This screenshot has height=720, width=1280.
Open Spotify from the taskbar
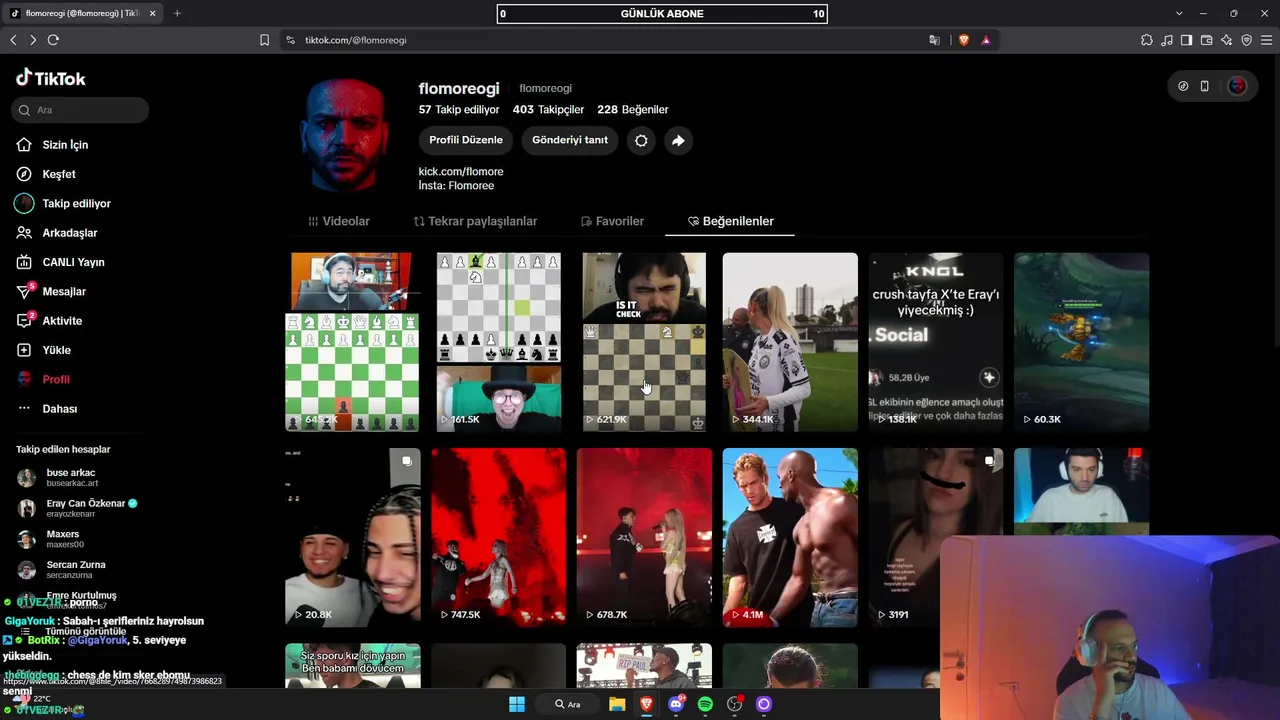point(705,704)
